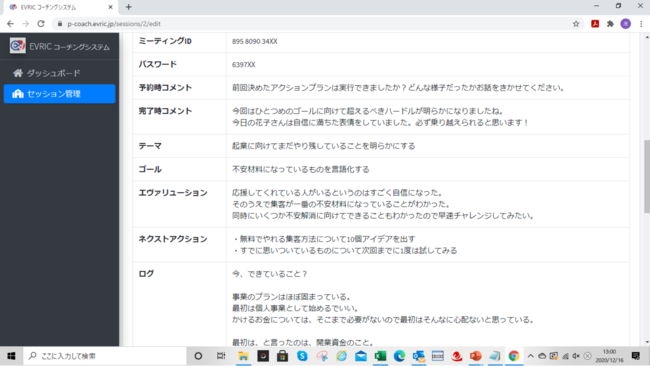Screen dimensions: 650x366
Task: Open Internet Explorer from the taskbar
Action: [x=341, y=356]
